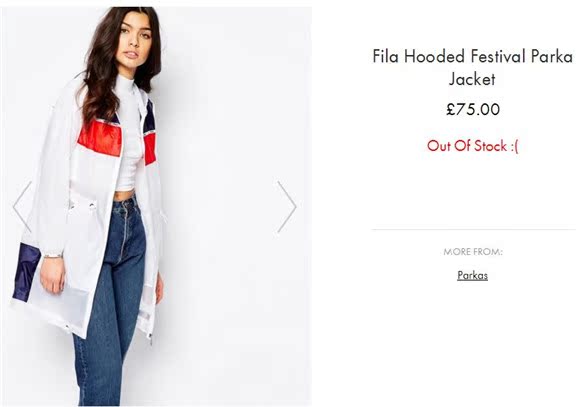Go to previous product photo with left arrow
Viewport: 580px width, 407px height.
click(x=22, y=206)
